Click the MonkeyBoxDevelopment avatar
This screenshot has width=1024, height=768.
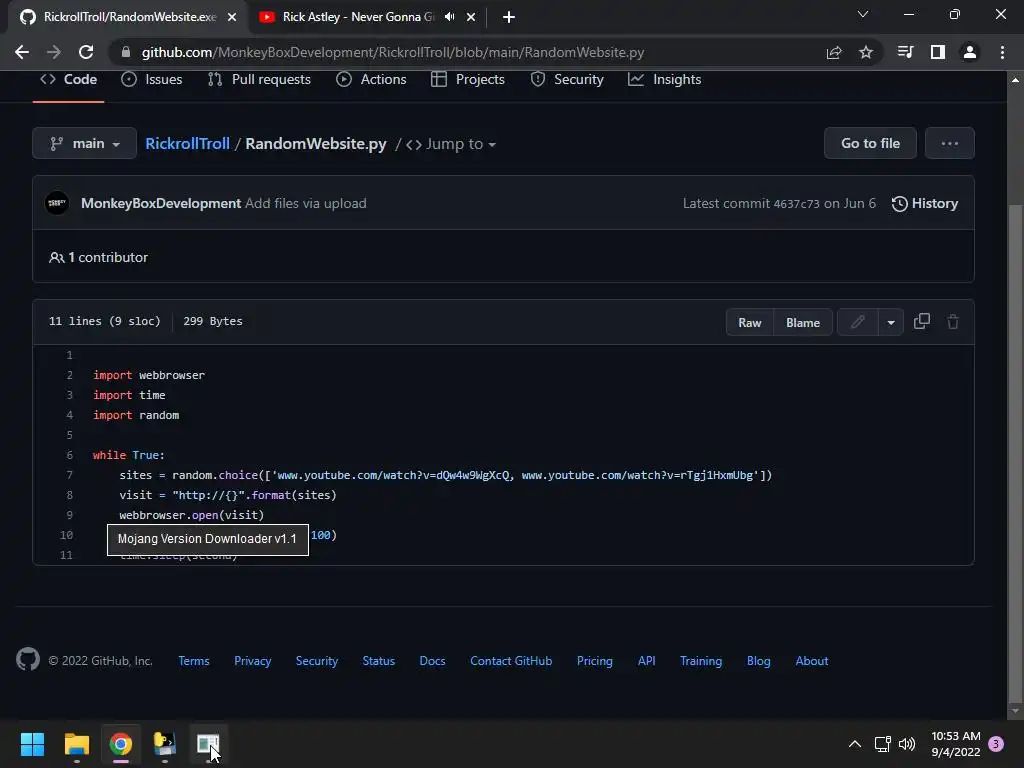(57, 203)
